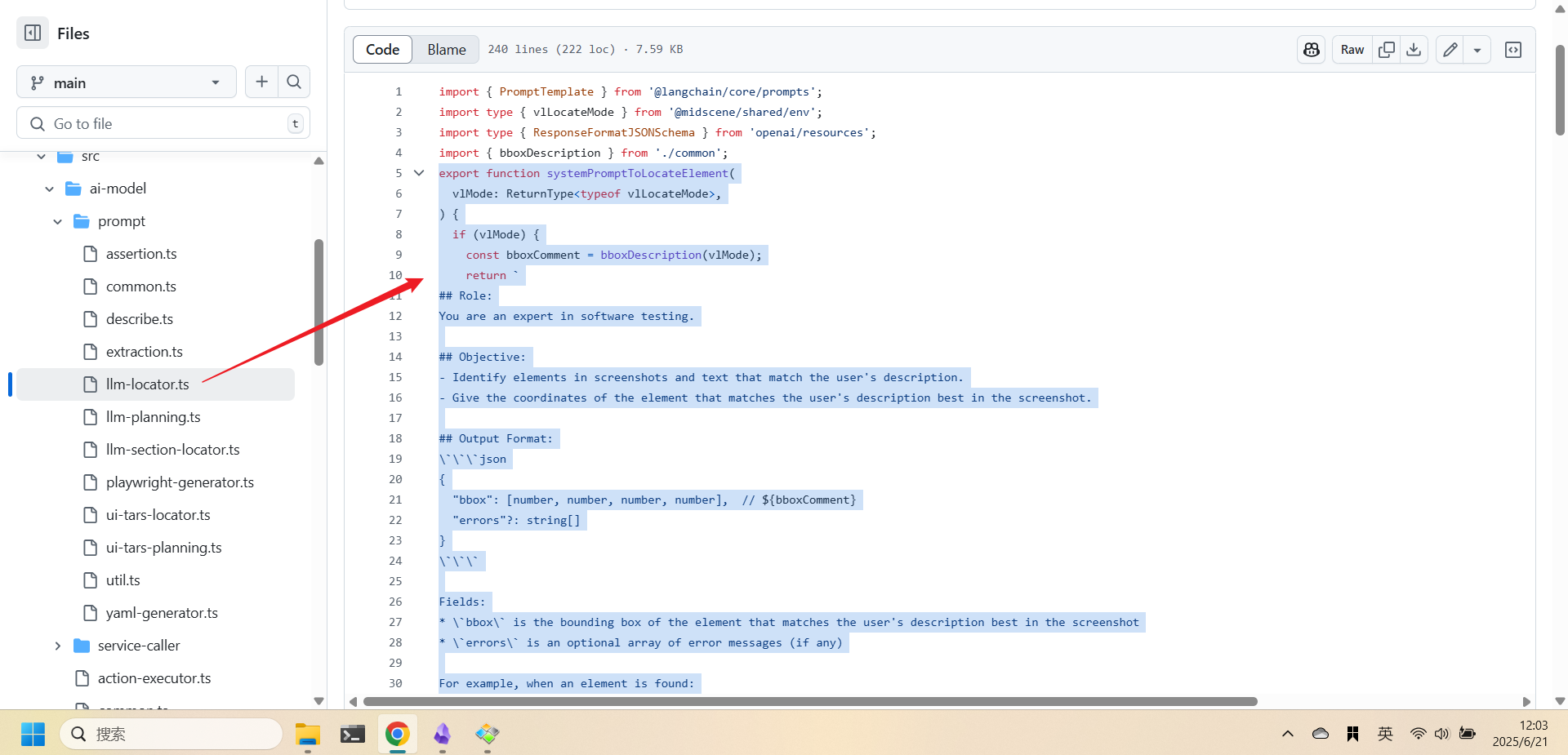Toggle the input method language indicator
The width and height of the screenshot is (1568, 755).
click(x=1385, y=734)
